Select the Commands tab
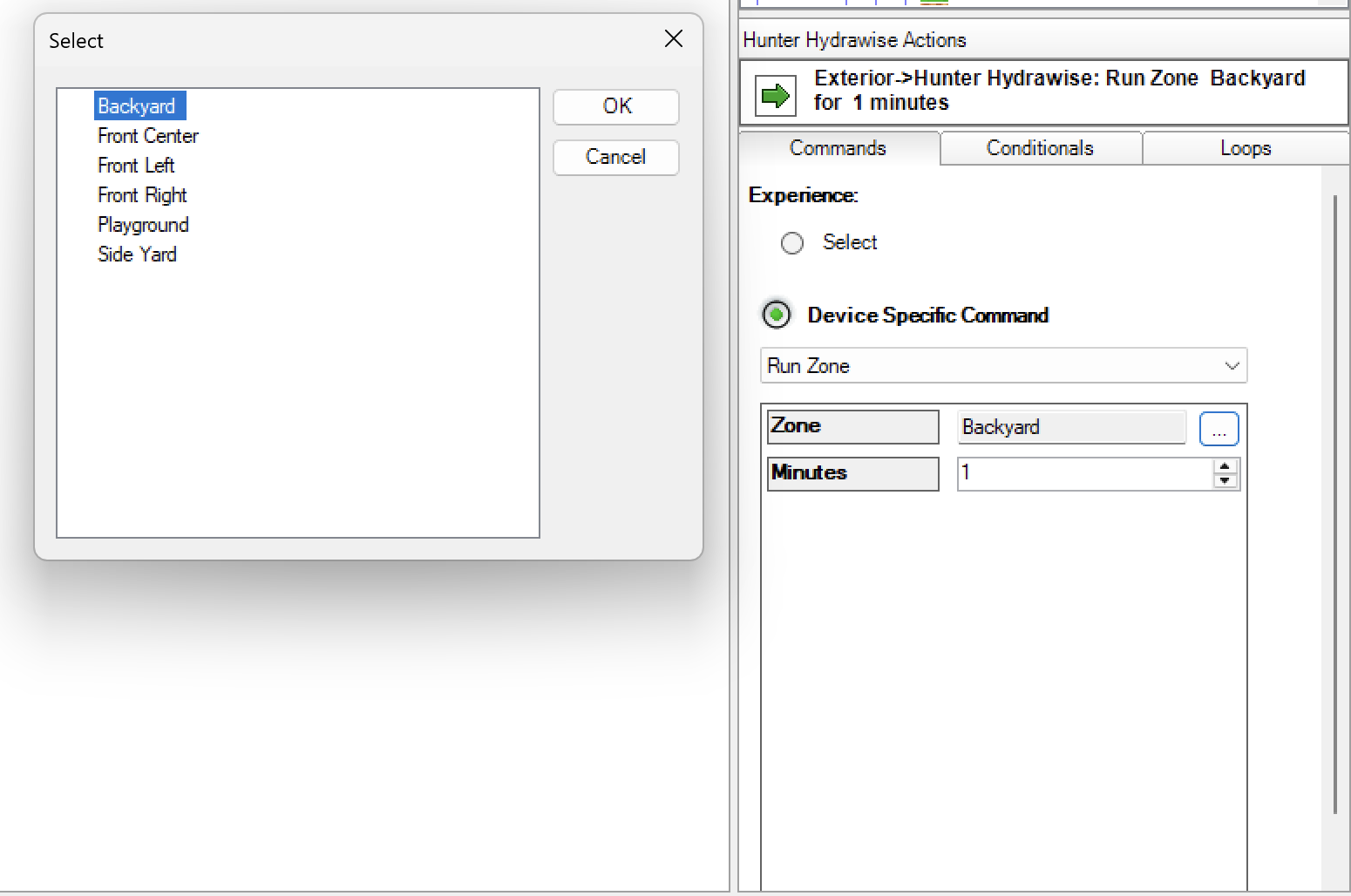 838,148
